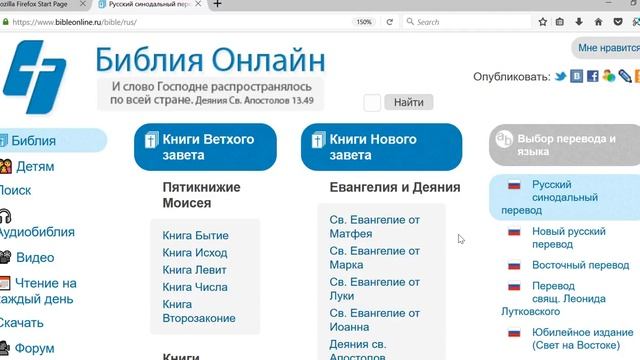Click Книги Ветхого завета header button
The image size is (640, 360).
(205, 147)
